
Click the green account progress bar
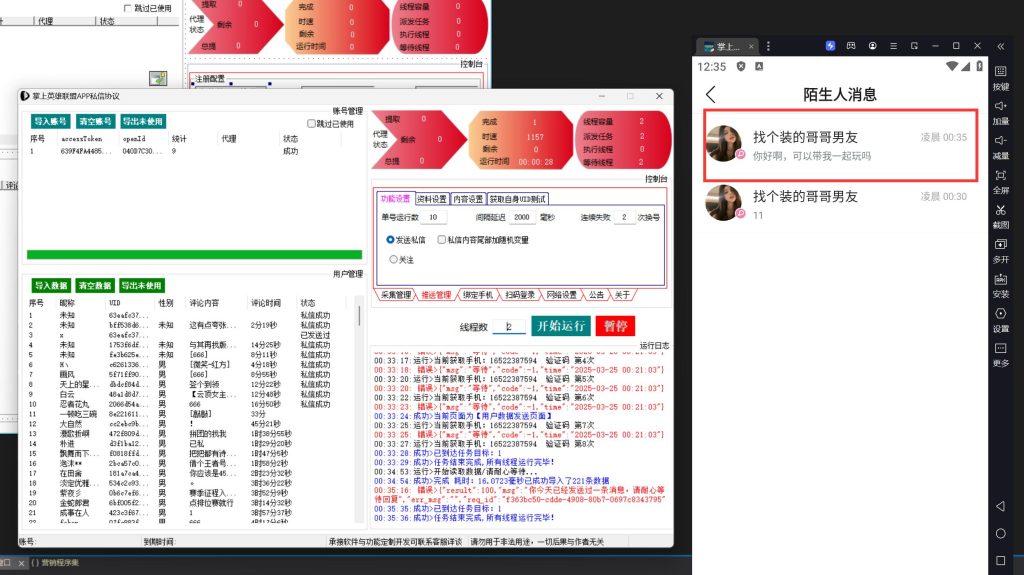coord(190,255)
